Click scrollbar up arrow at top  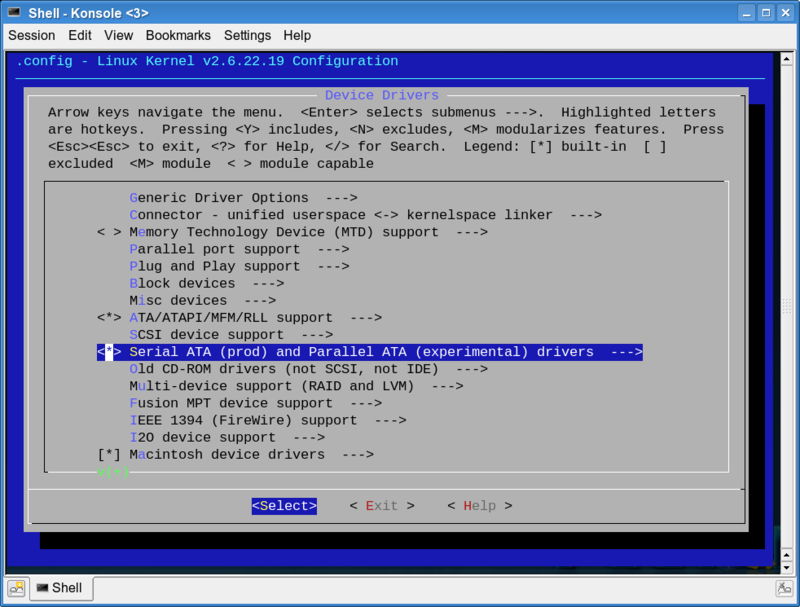point(787,59)
